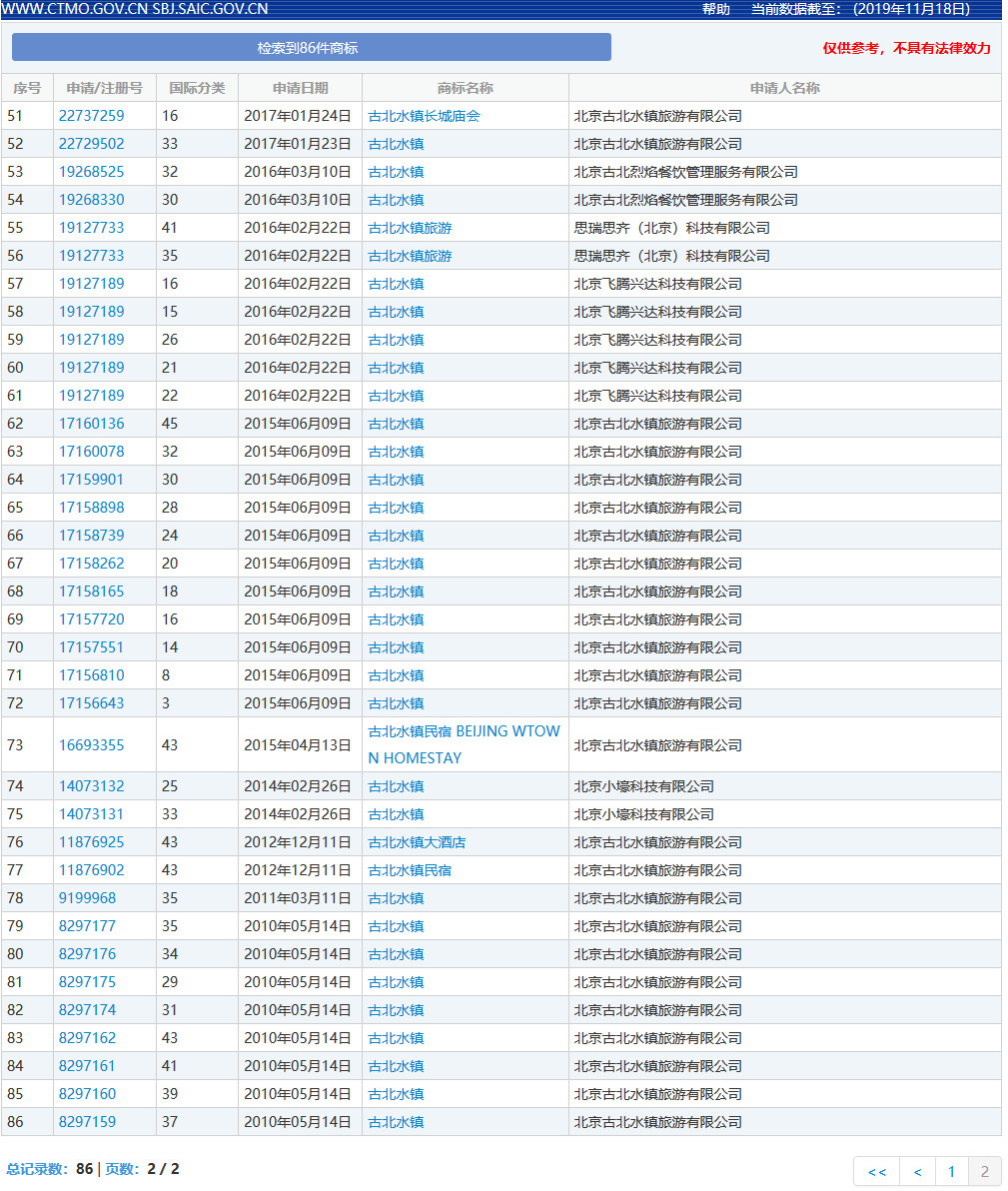Open registration number 17158898
Image resolution: width=1008 pixels, height=1191 pixels.
click(x=91, y=508)
